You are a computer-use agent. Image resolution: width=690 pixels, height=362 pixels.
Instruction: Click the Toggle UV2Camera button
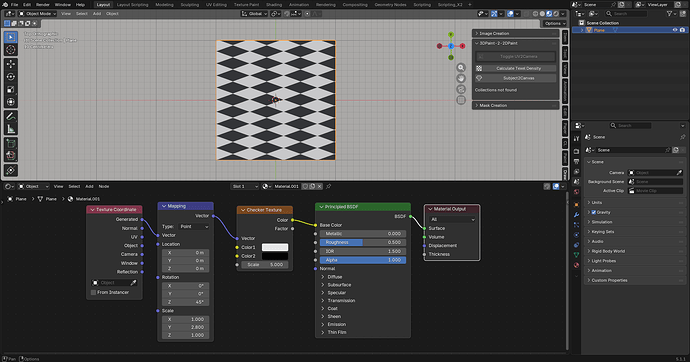pos(516,56)
